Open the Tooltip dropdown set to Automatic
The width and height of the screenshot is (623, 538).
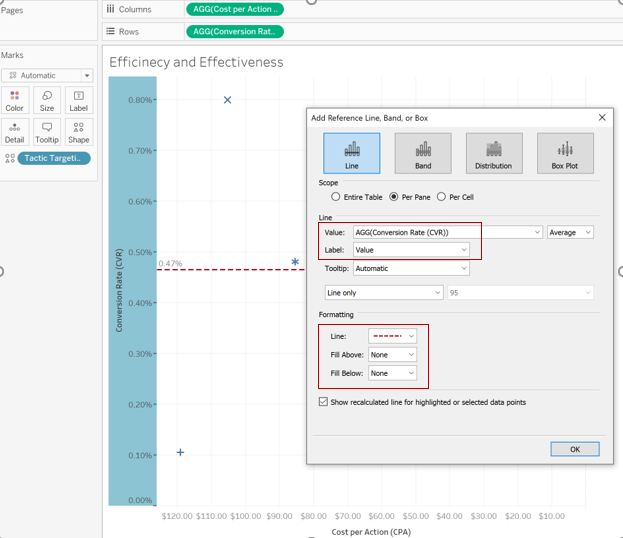click(x=411, y=269)
